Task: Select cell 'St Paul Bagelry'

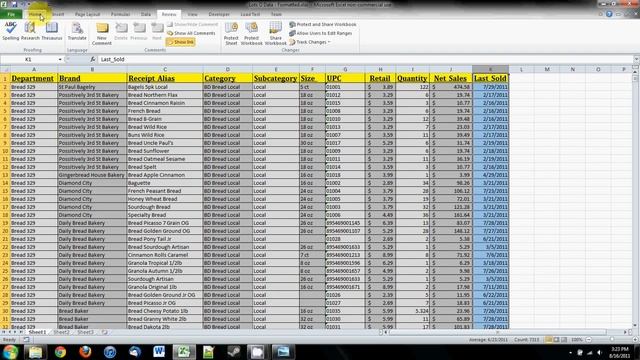Action: point(92,87)
